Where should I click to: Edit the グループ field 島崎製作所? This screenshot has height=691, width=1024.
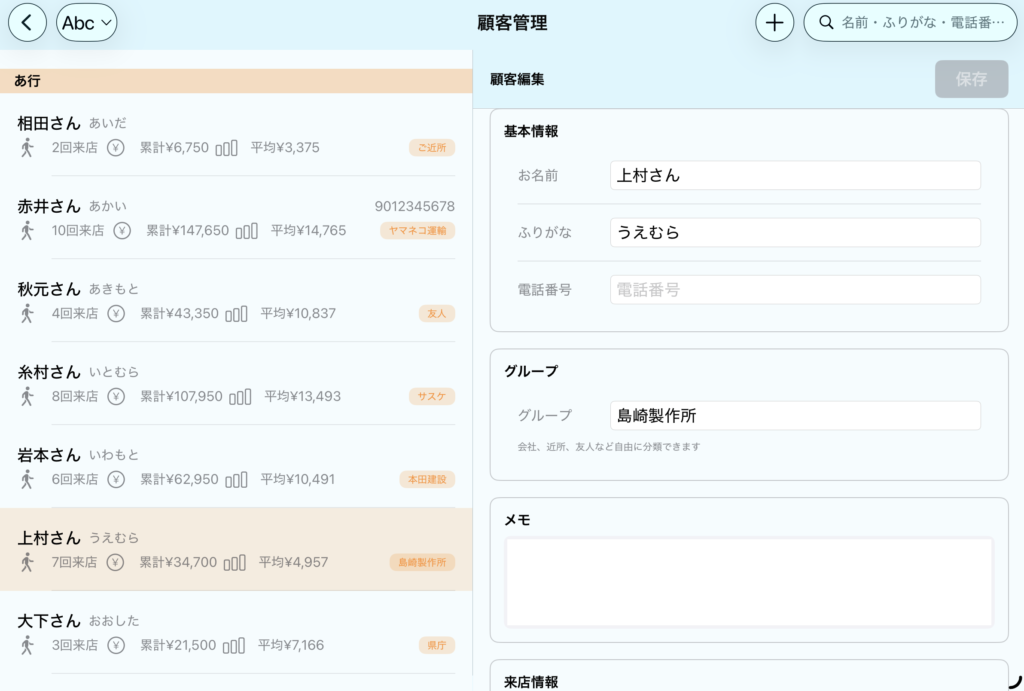coord(795,416)
